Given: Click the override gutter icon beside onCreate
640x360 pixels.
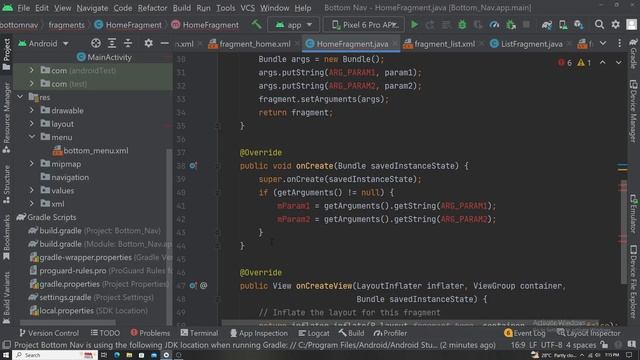Looking at the screenshot, I should click(193, 166).
